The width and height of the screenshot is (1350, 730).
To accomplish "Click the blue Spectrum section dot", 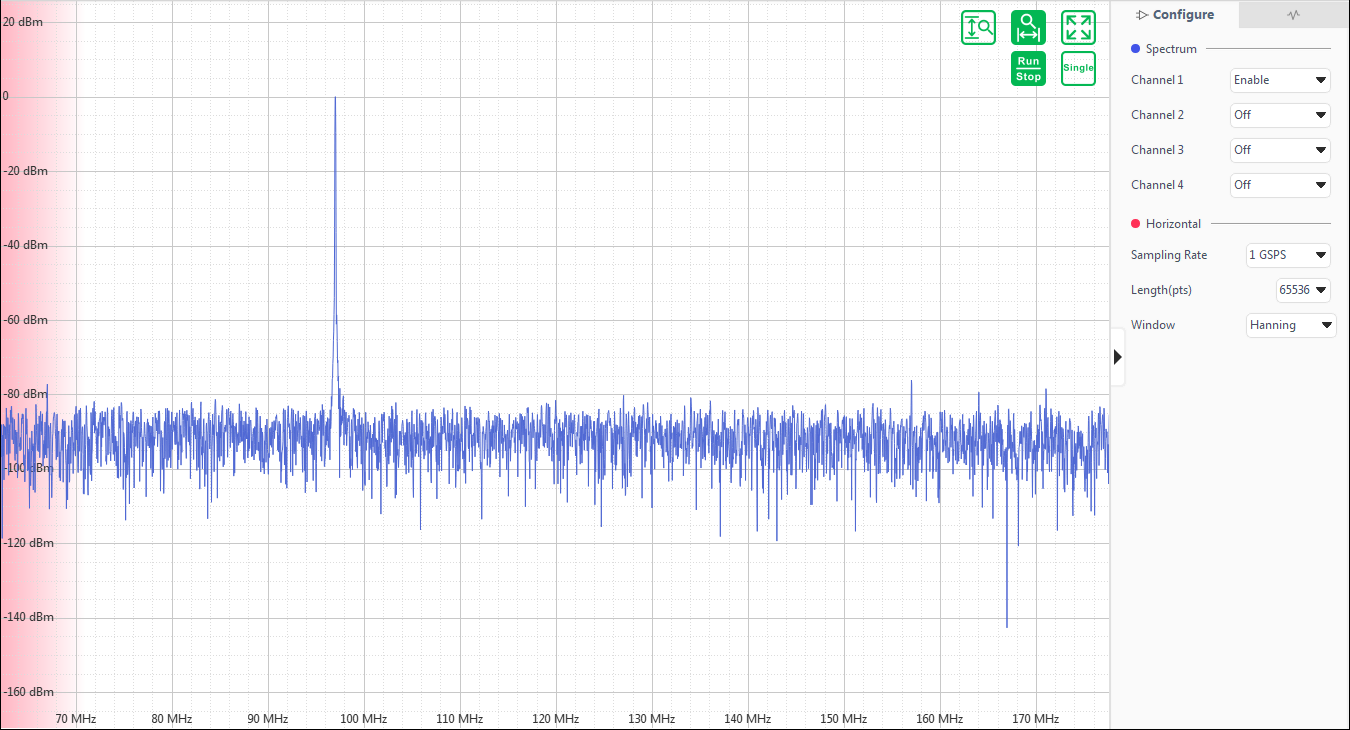I will [1135, 49].
